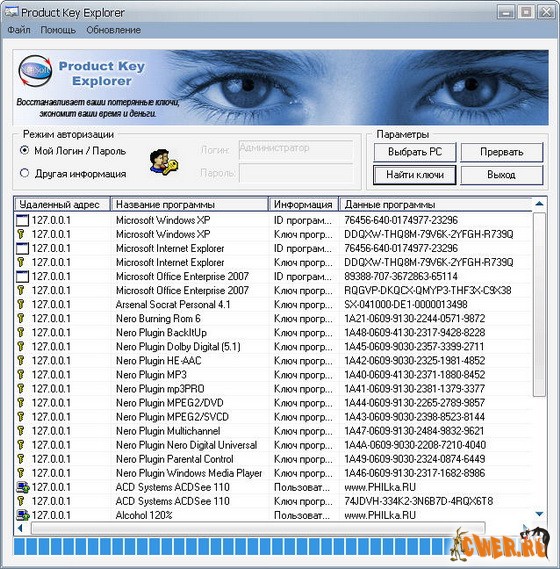Click key icon of Nero Burning Rom 6 row
The width and height of the screenshot is (560, 569).
coord(21,319)
